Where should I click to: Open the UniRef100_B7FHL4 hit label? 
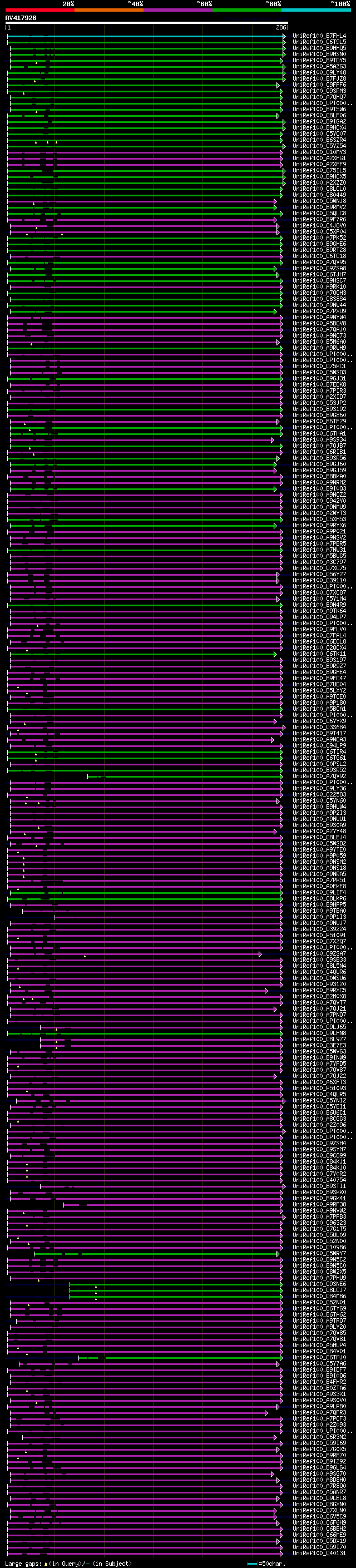tap(319, 36)
